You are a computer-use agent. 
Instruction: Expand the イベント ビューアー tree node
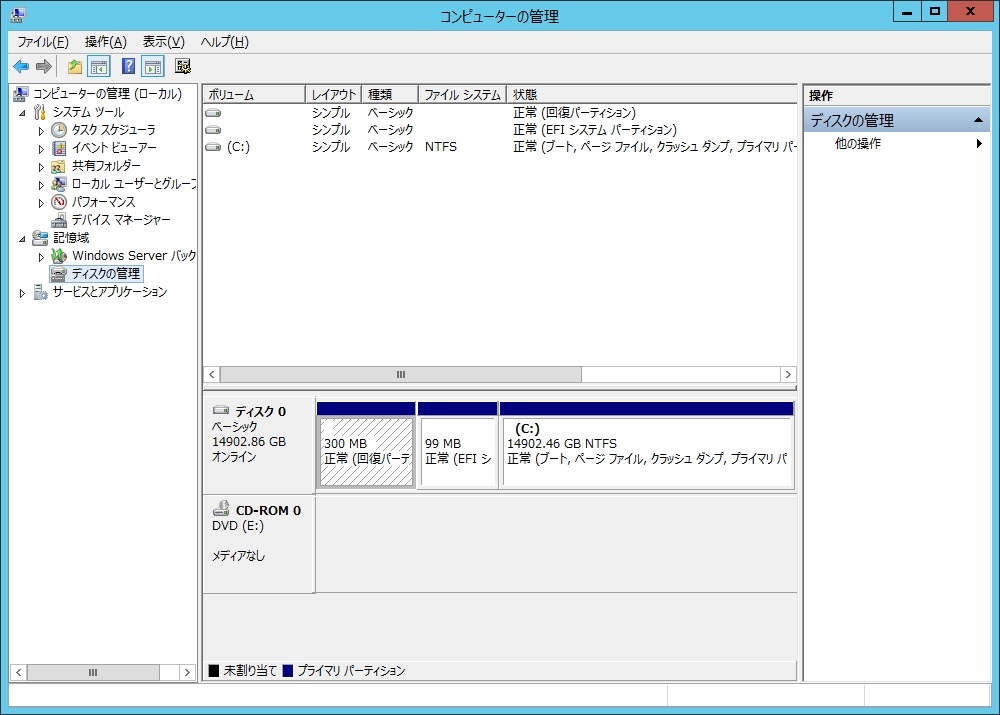coord(41,148)
